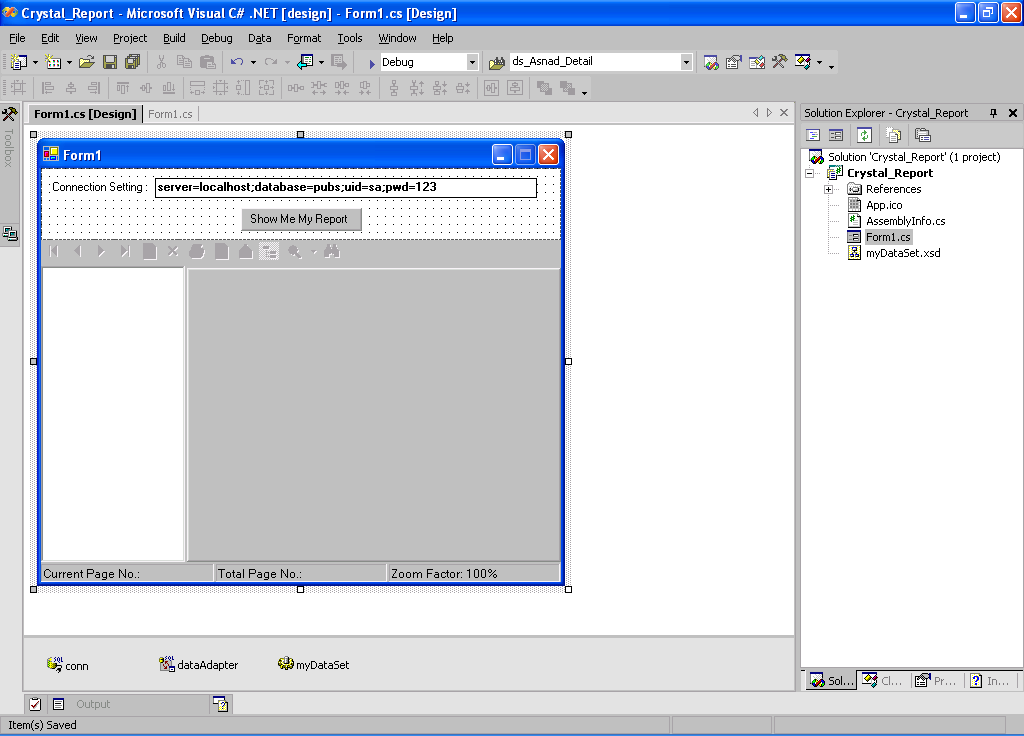Click the Zoom Factor: 100% status panel
The height and width of the screenshot is (736, 1024).
(474, 573)
